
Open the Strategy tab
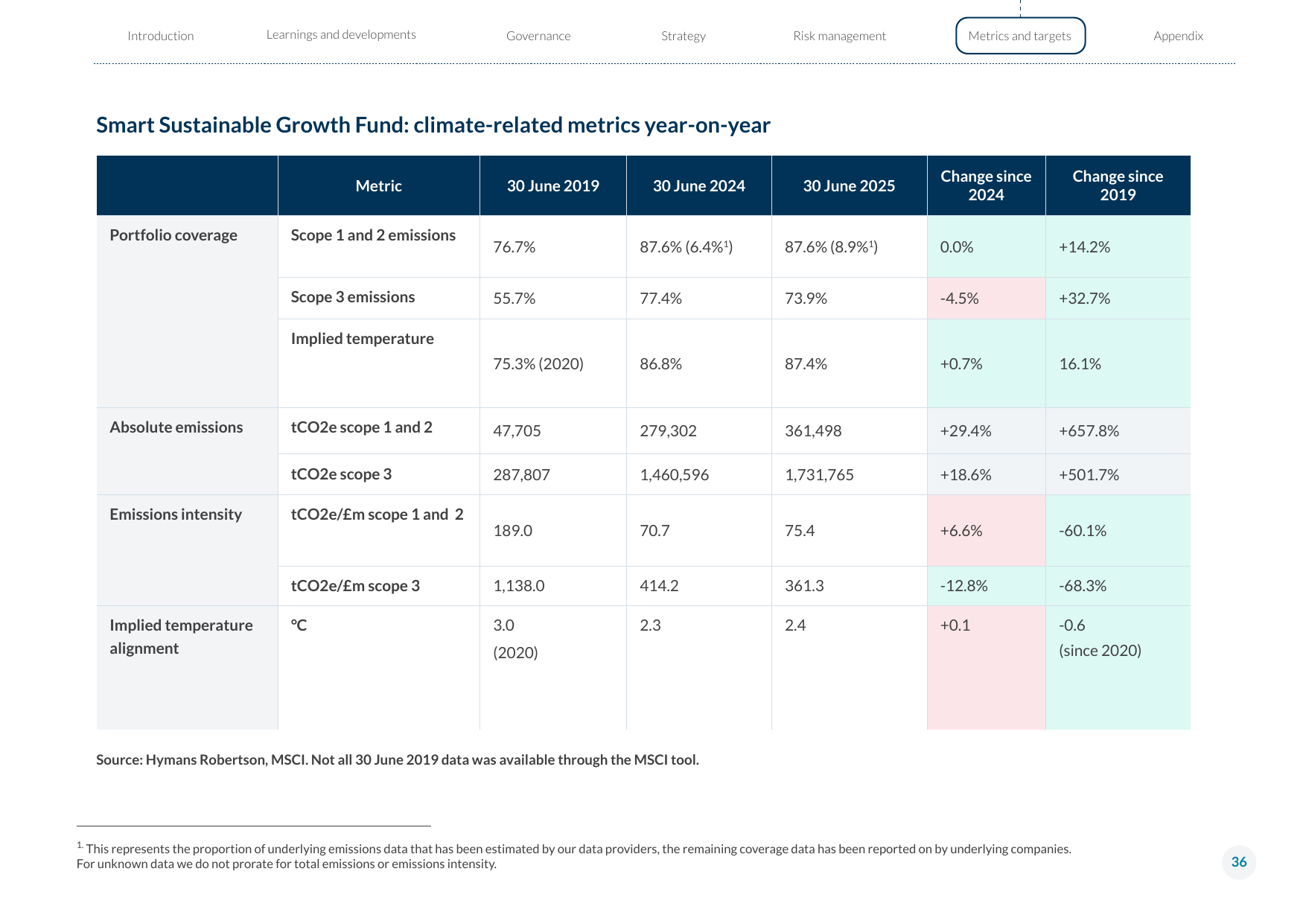(684, 36)
